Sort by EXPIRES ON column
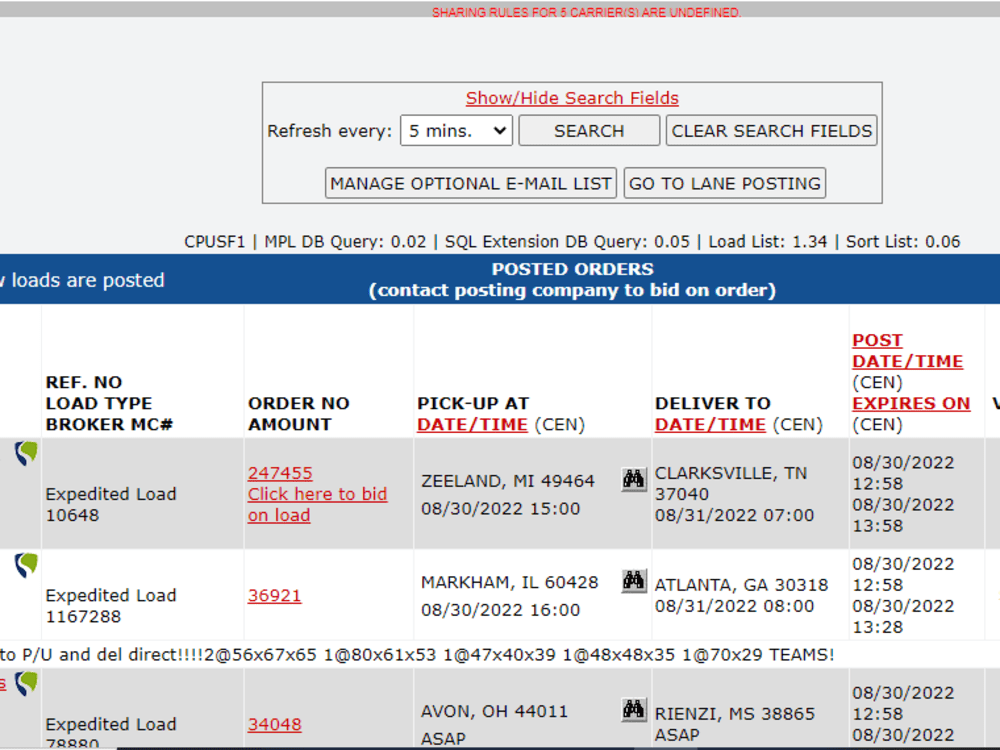Screen dimensions: 1000x750 coord(911,404)
